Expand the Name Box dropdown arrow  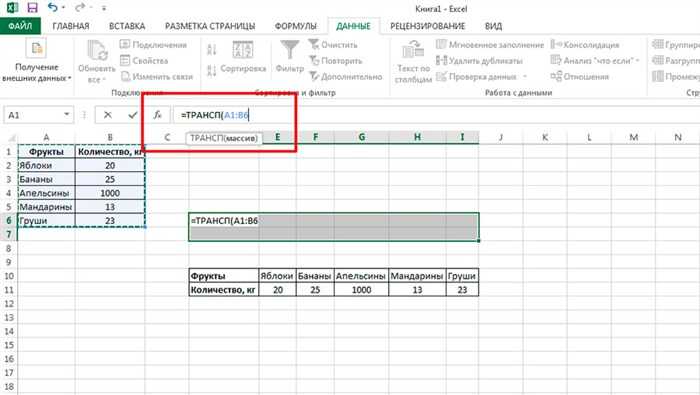(x=67, y=115)
